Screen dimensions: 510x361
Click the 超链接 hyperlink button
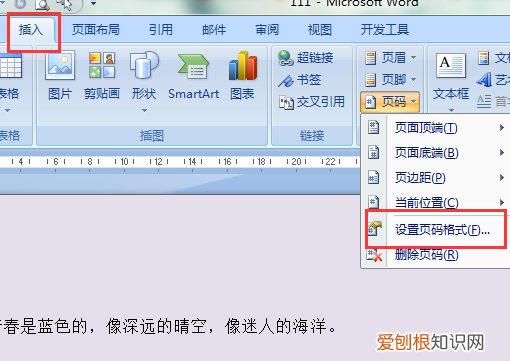pyautogui.click(x=306, y=58)
